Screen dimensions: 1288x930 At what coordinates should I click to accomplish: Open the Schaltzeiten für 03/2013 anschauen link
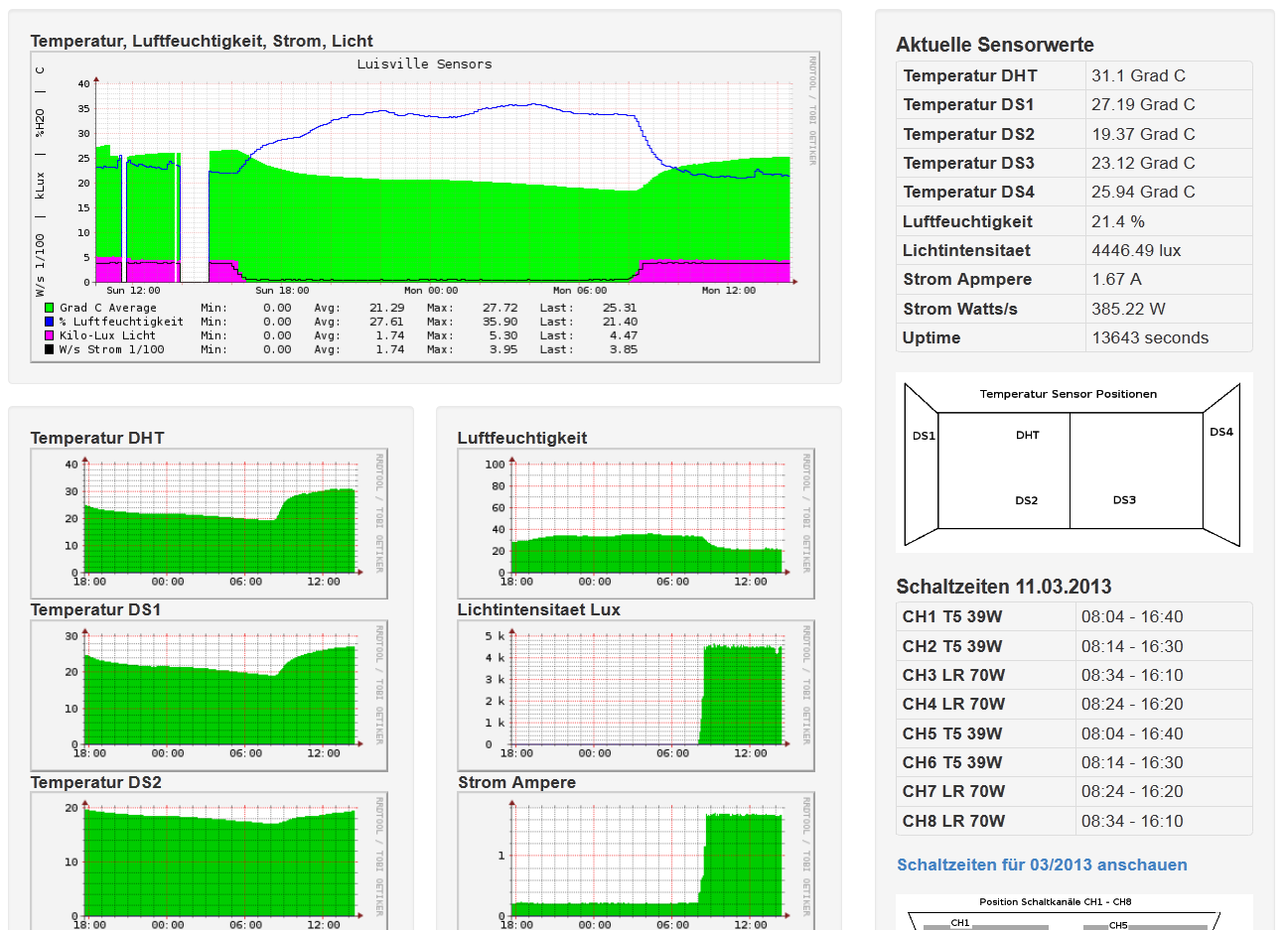click(1042, 864)
